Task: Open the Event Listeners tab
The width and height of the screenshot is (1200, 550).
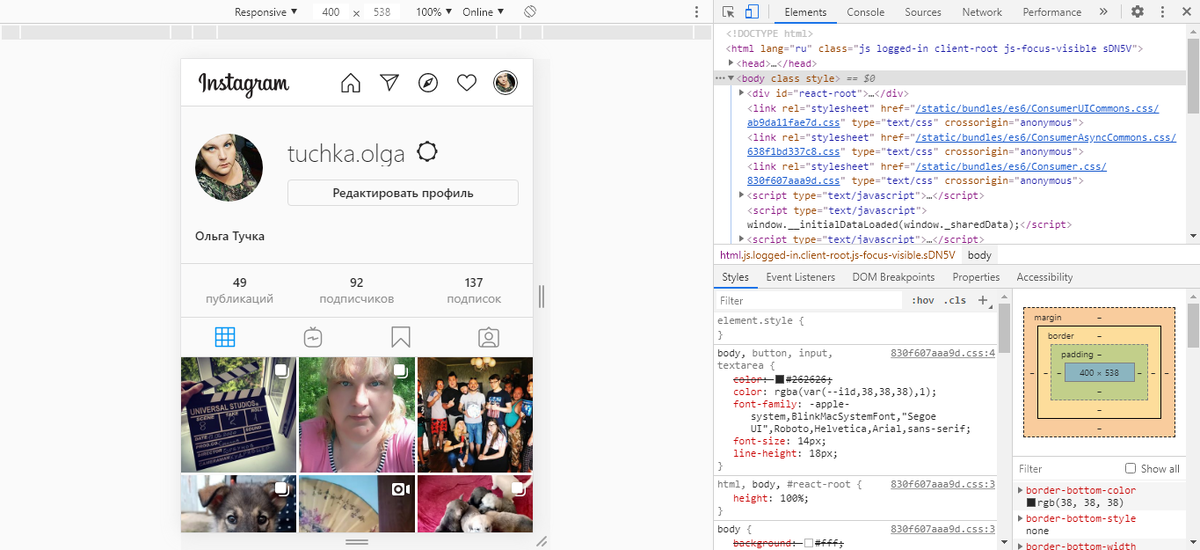Action: 800,277
